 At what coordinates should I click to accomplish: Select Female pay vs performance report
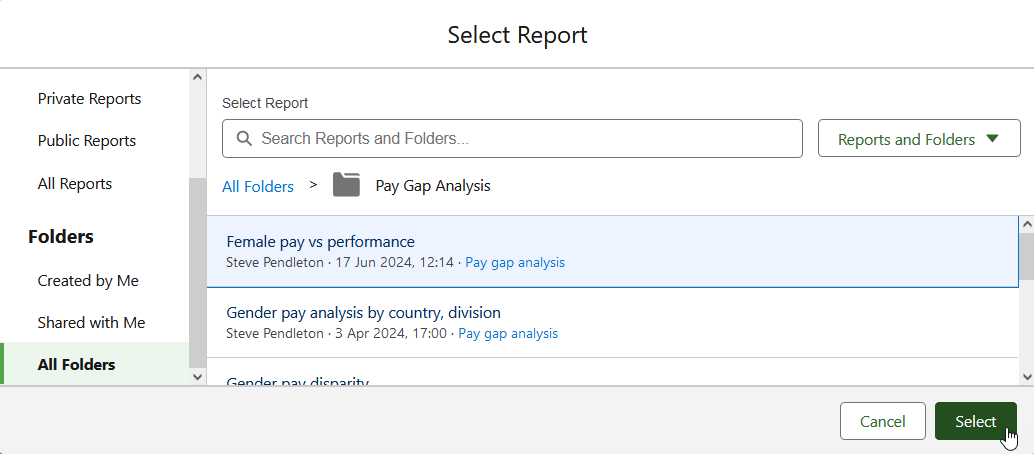point(321,242)
